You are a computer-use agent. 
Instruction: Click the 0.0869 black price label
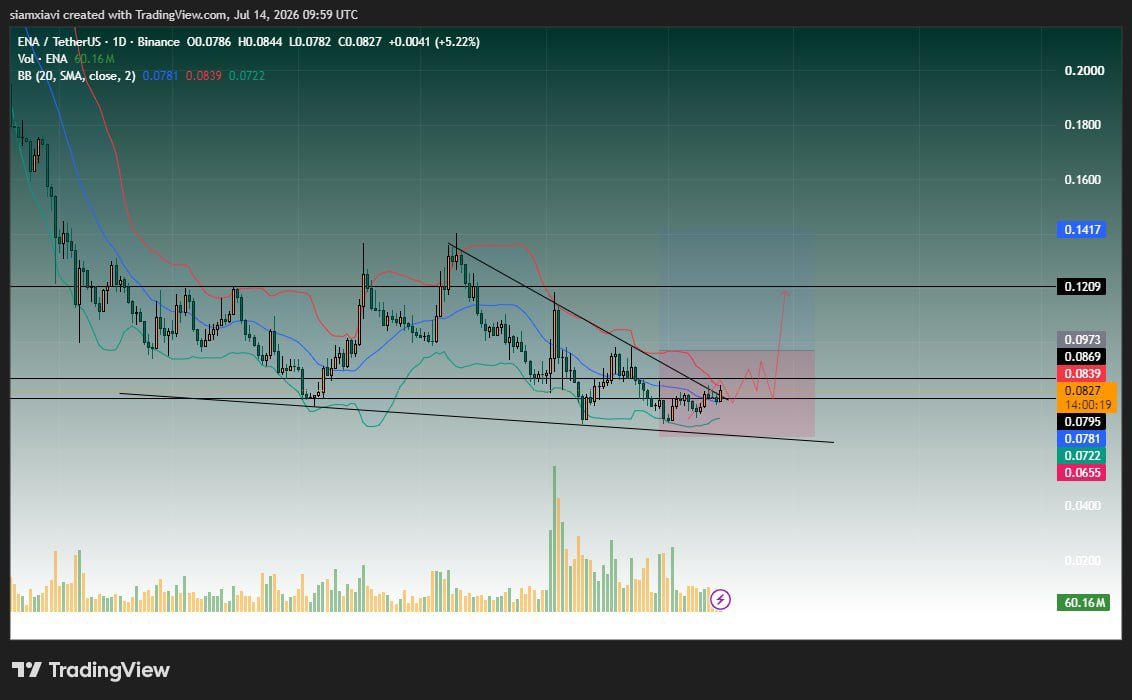1081,356
